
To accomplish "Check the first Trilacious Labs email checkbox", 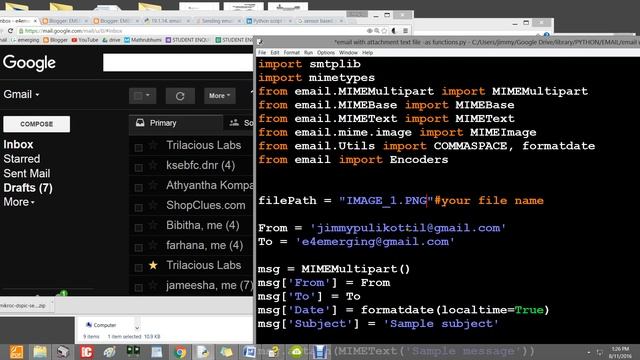I will [x=139, y=147].
